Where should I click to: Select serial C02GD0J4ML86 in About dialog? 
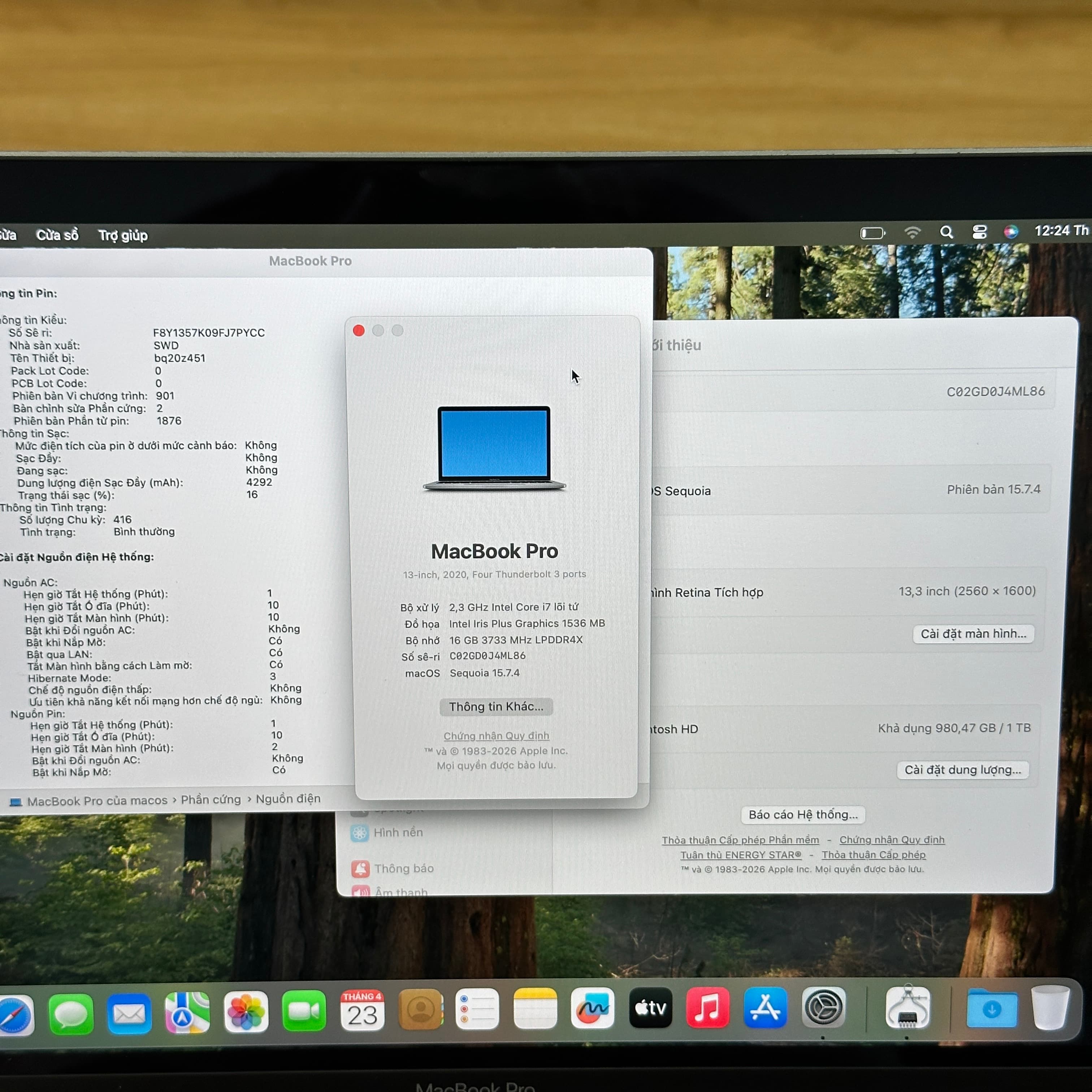tap(487, 656)
